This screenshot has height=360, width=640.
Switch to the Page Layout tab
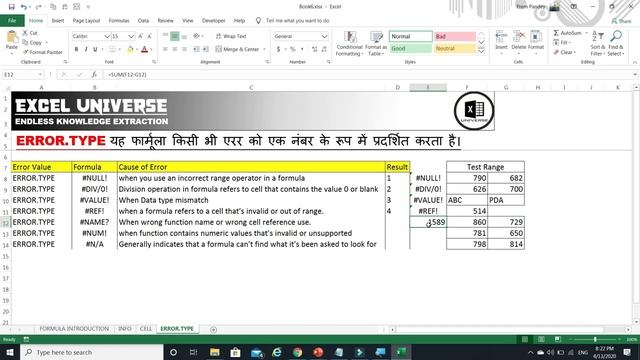point(86,20)
